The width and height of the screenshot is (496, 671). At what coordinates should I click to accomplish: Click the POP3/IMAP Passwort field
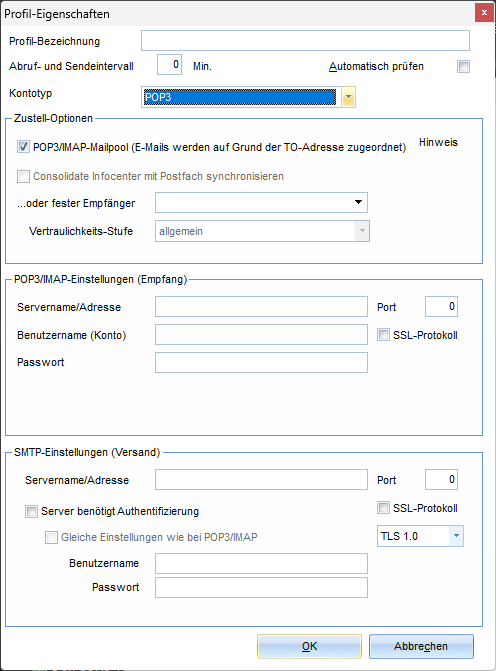[261, 362]
